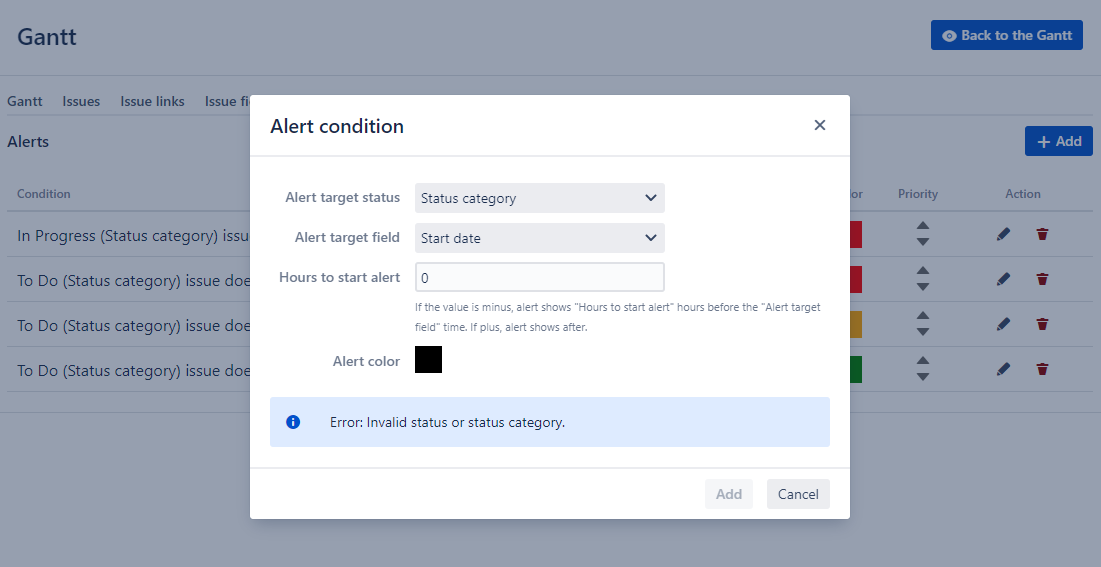Expand the Alert target field dropdown
The height and width of the screenshot is (567, 1101).
(x=539, y=238)
